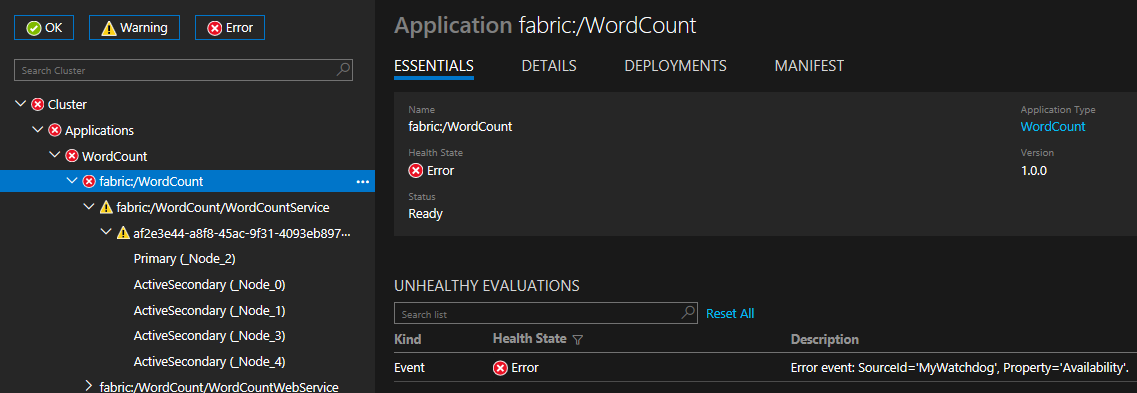Select the ActiveSecondary (_Node_3) replica
The height and width of the screenshot is (393, 1137).
point(210,336)
